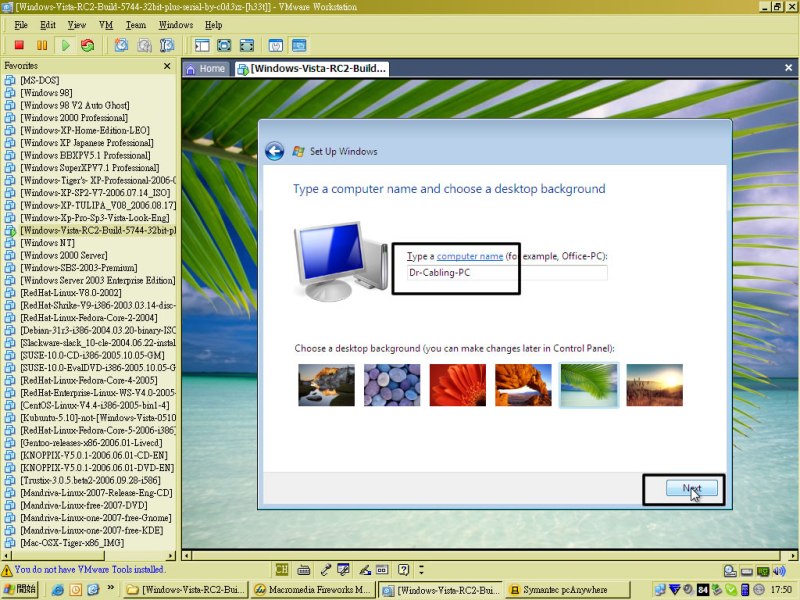Click the volume-like tray icon numbered 84
The height and width of the screenshot is (600, 800).
tap(703, 590)
